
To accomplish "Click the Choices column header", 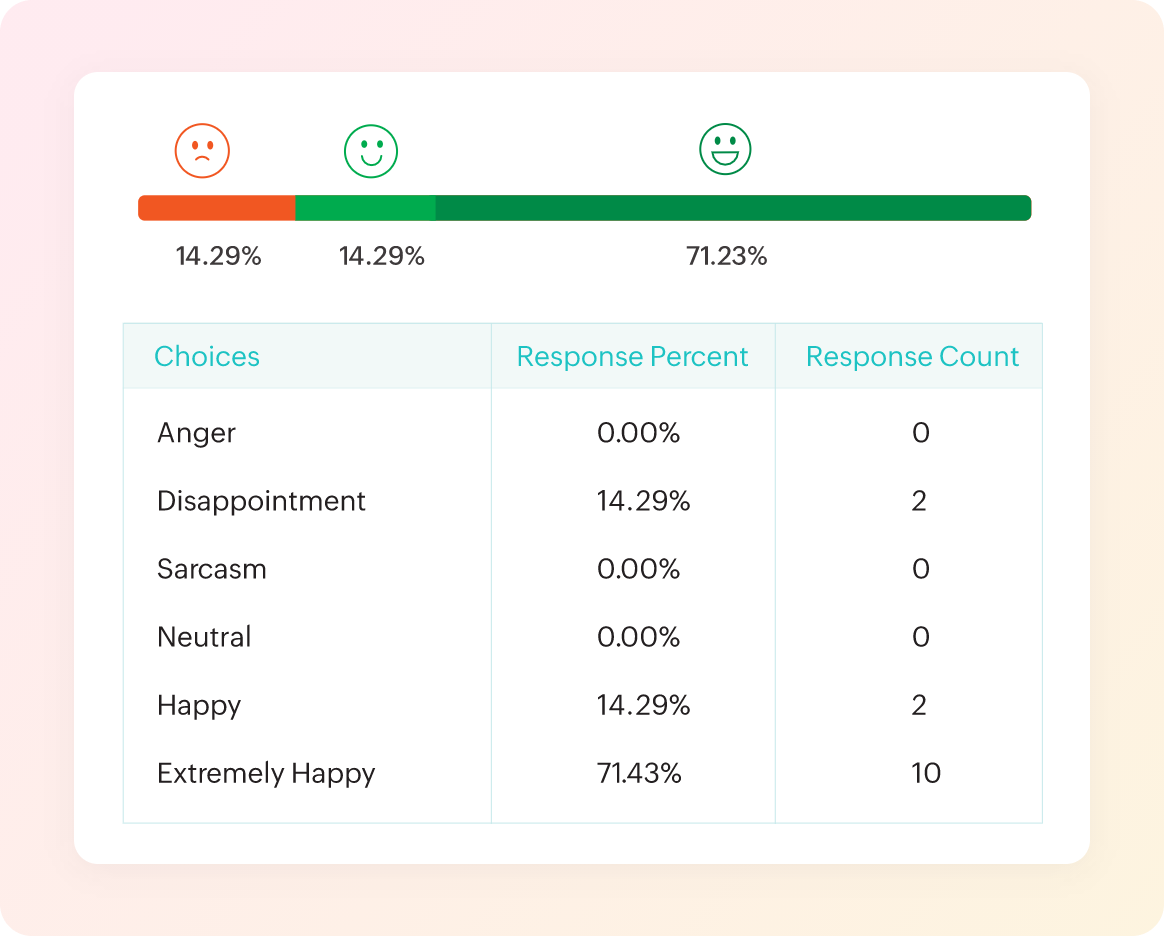I will click(x=207, y=357).
